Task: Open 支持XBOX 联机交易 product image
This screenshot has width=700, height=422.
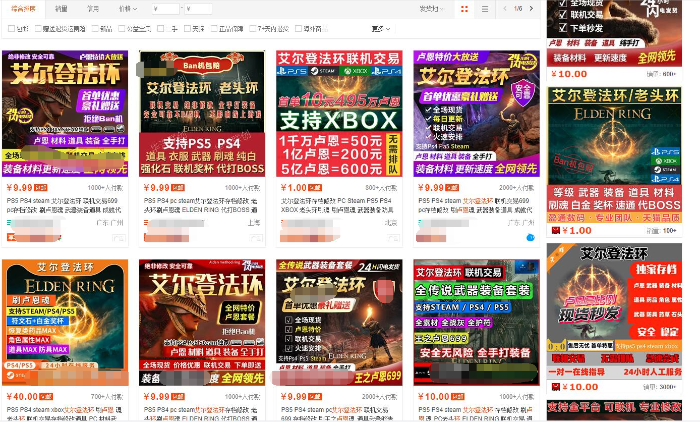Action: coord(339,113)
